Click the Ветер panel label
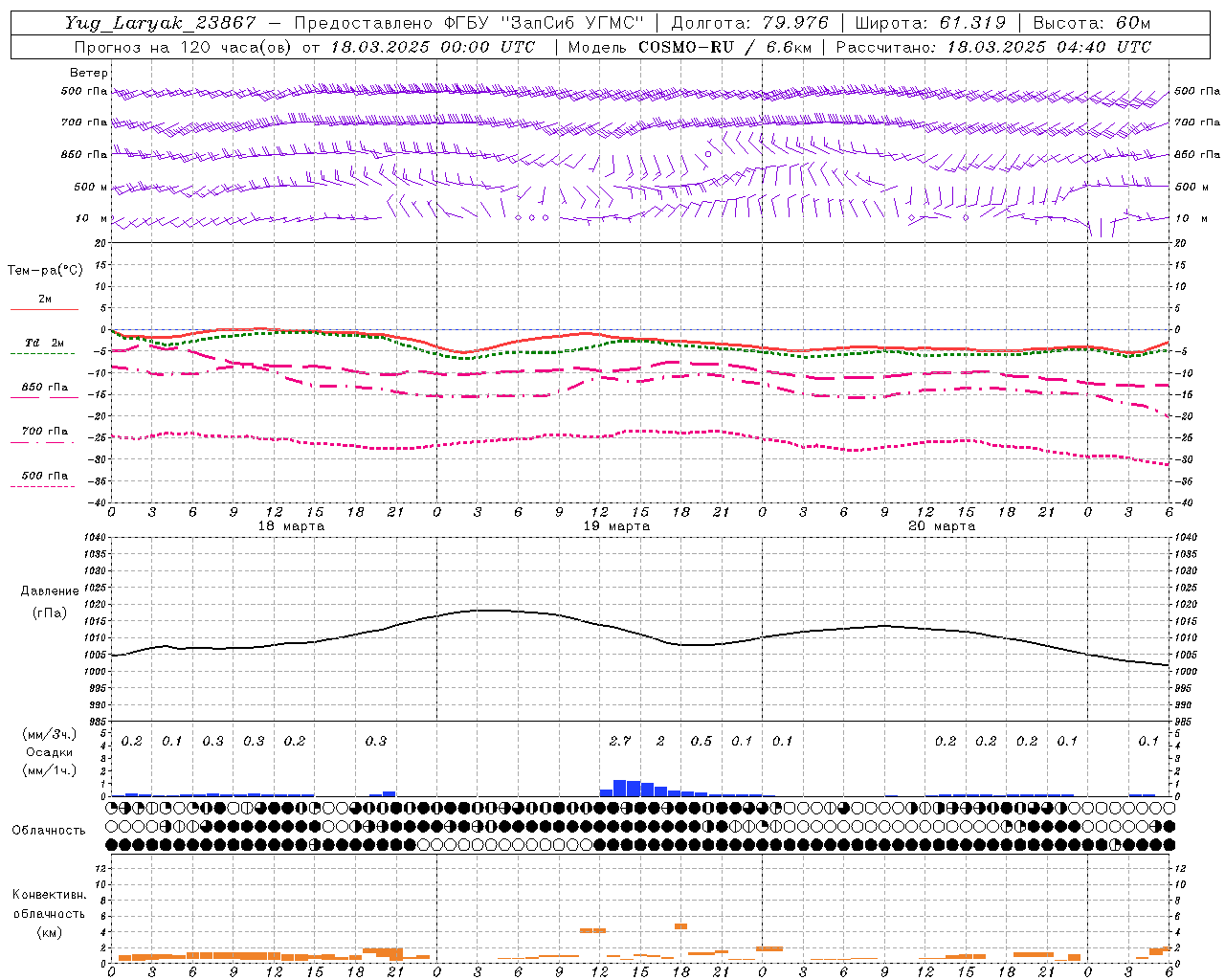The height and width of the screenshot is (980, 1225). [x=88, y=73]
